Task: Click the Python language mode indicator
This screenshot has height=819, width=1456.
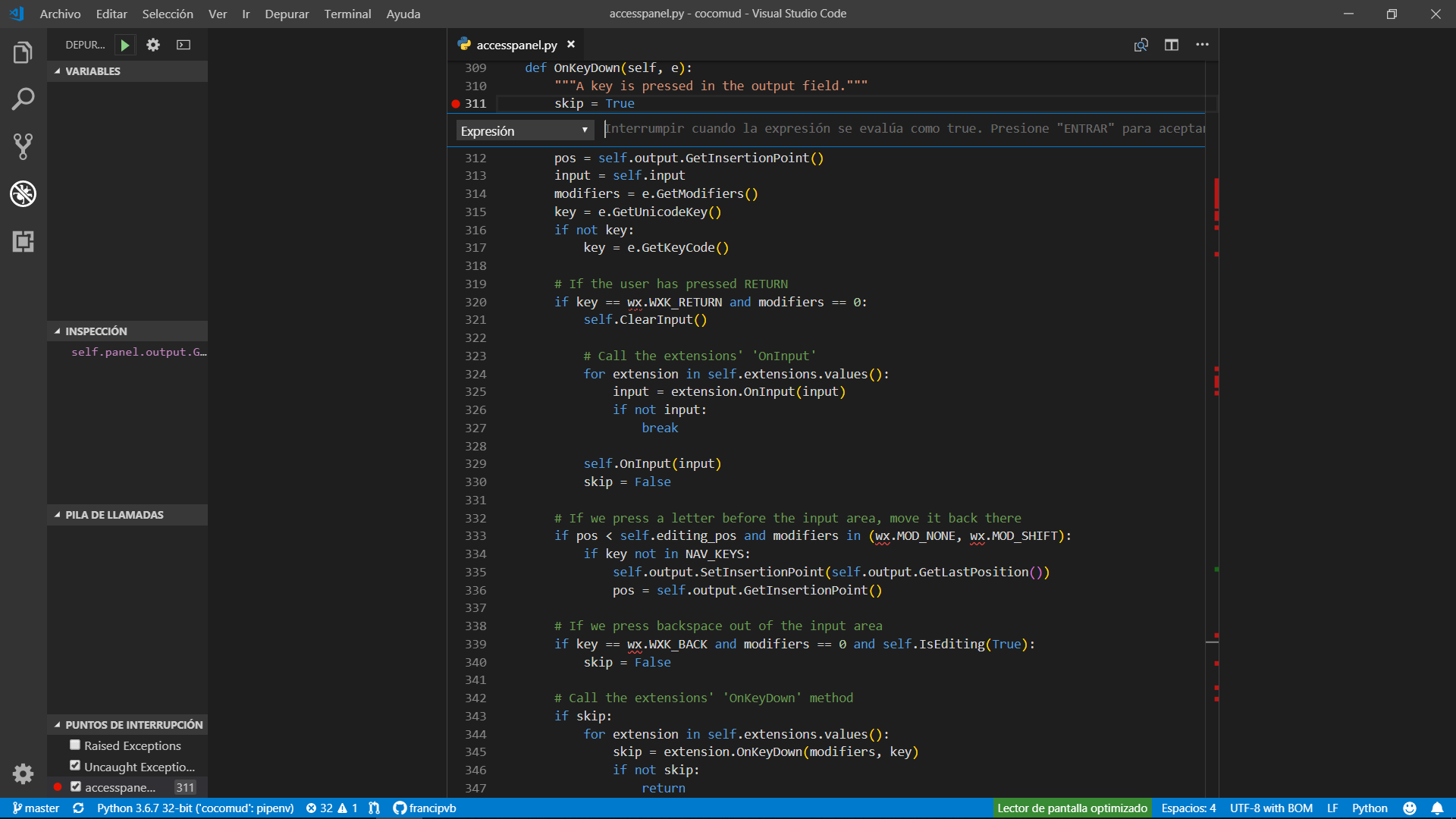Action: coord(1370,808)
